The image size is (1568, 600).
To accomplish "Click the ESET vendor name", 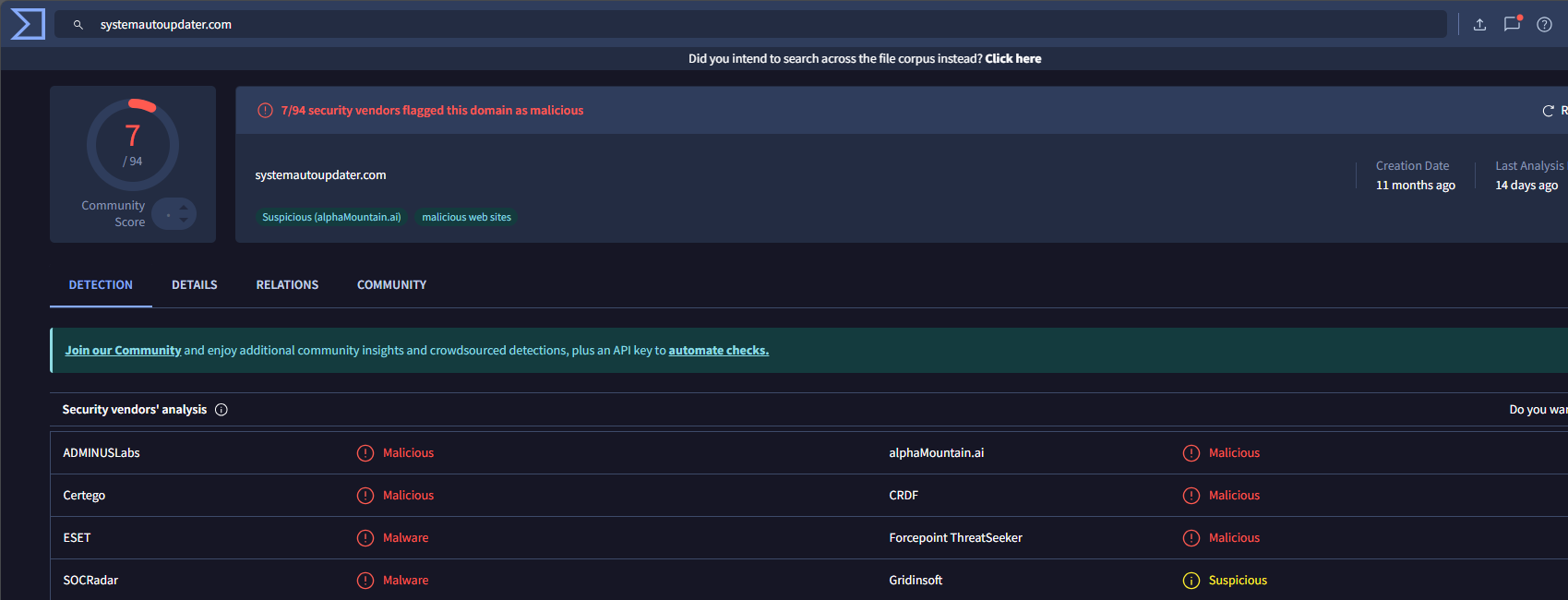I will pos(77,538).
